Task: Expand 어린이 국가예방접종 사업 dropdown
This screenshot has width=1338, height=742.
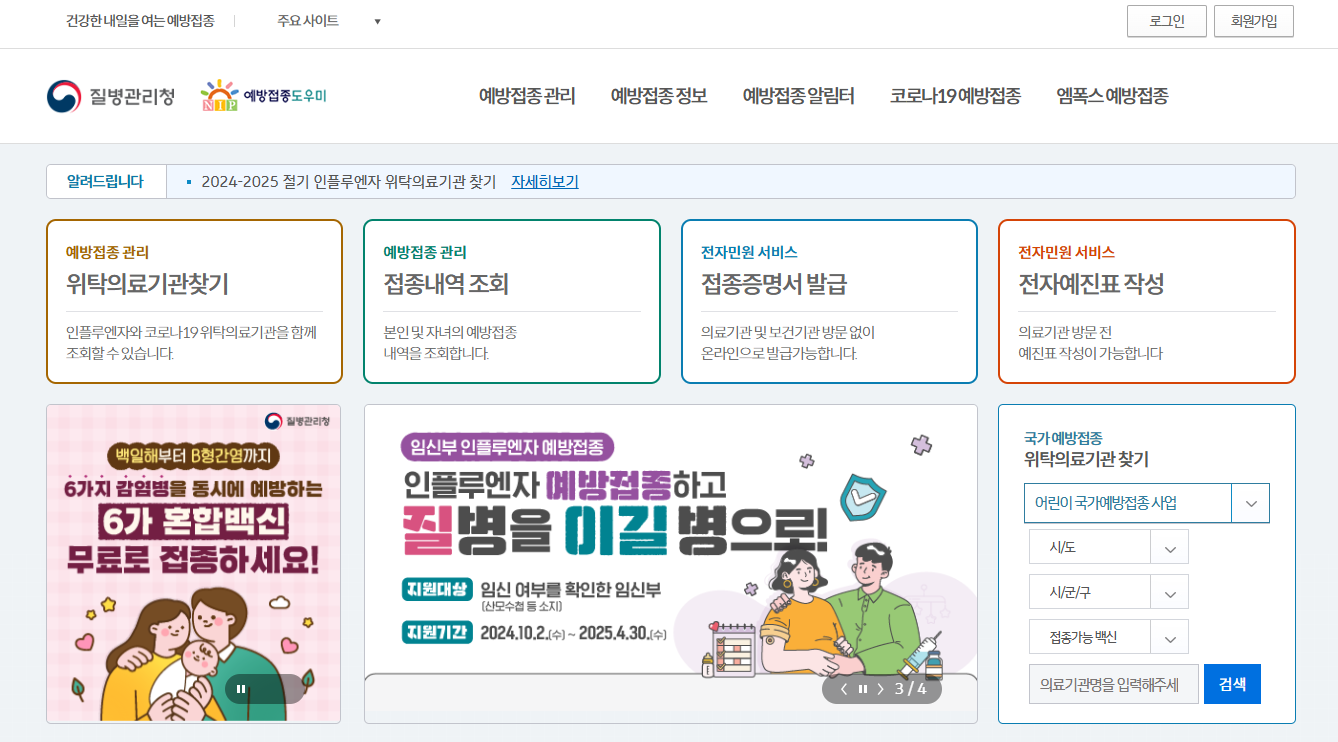Action: (x=1147, y=503)
